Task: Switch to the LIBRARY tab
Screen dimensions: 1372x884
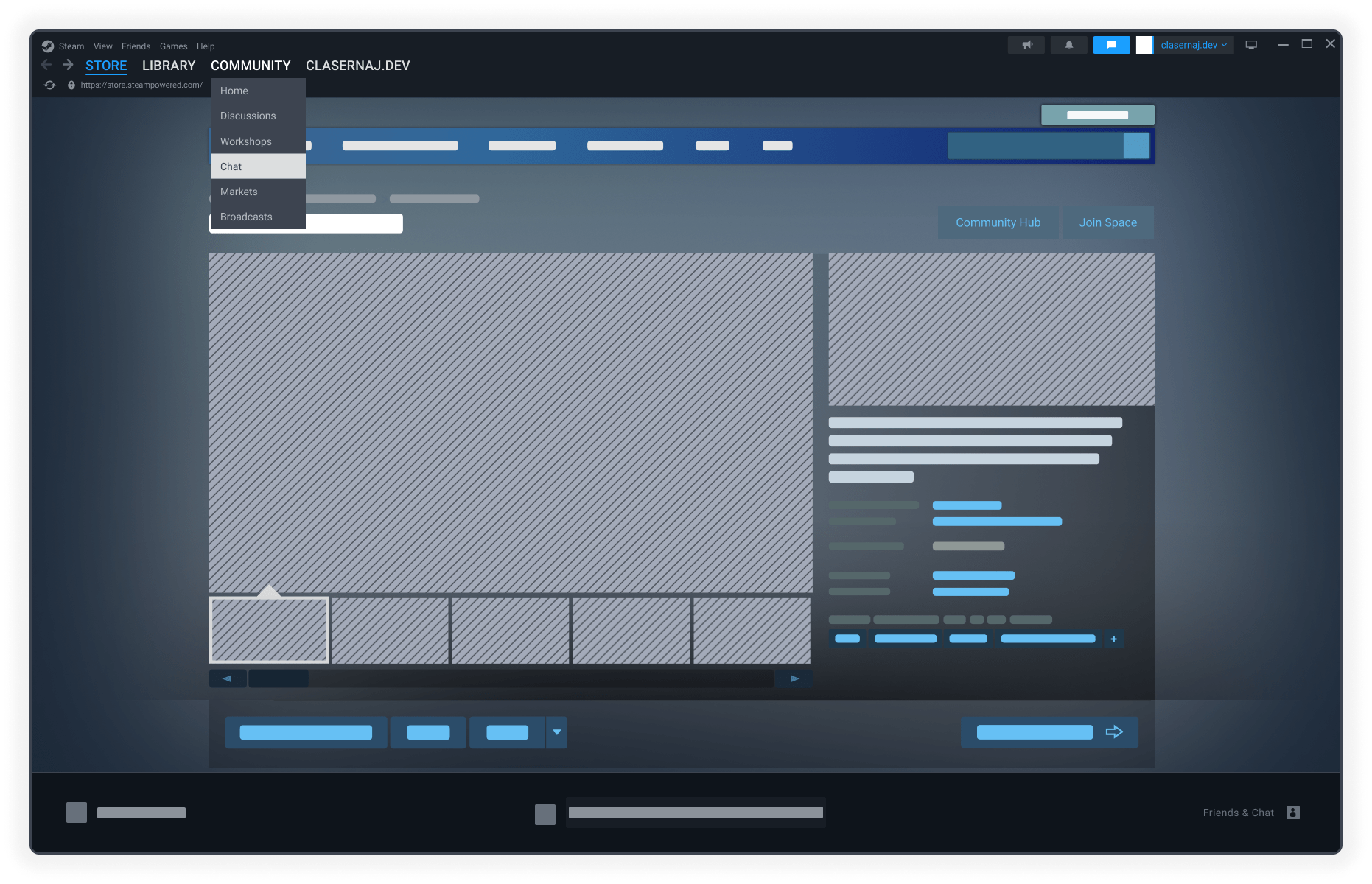Action: pos(168,66)
